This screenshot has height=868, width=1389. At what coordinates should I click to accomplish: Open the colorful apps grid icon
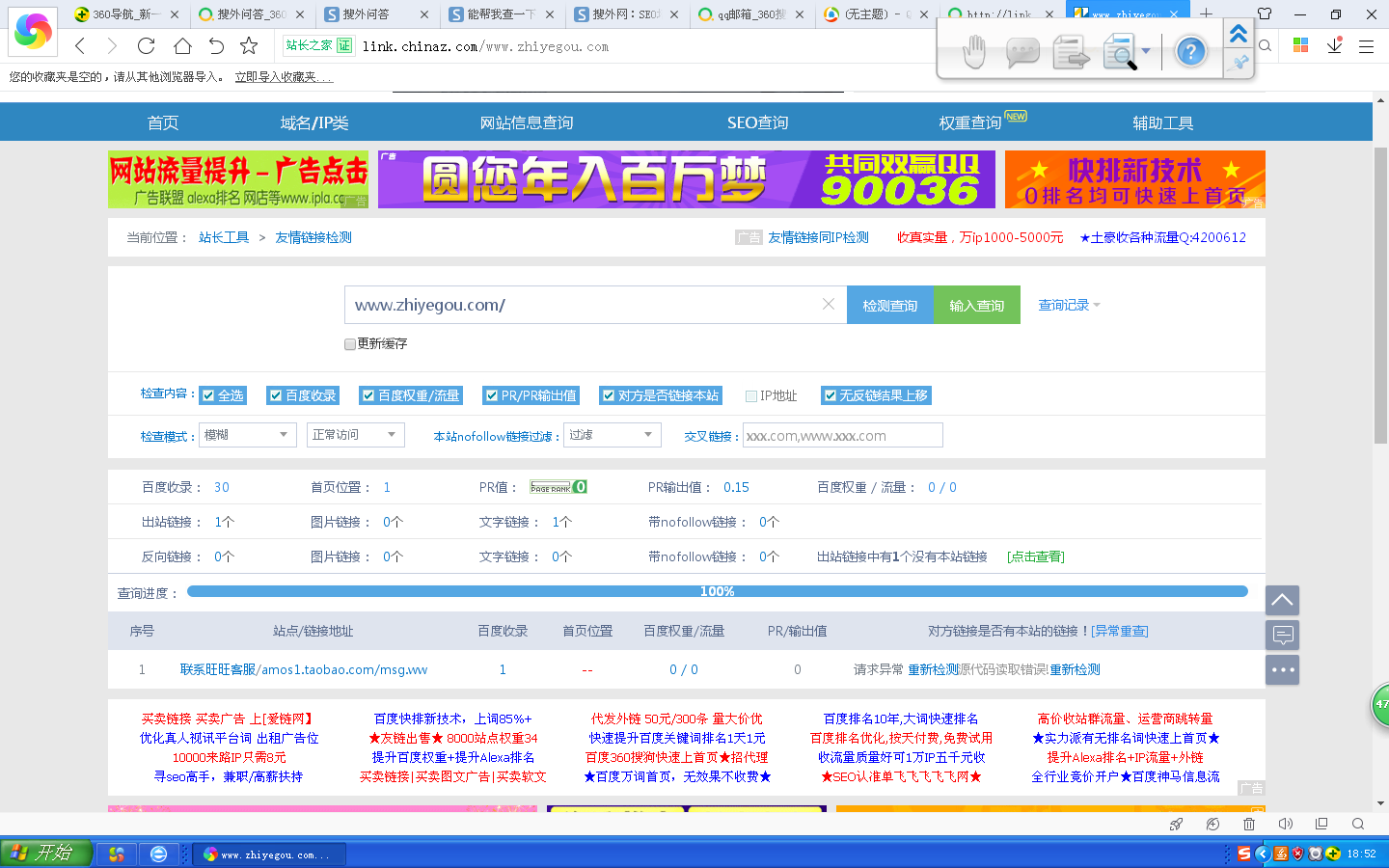(x=1300, y=45)
